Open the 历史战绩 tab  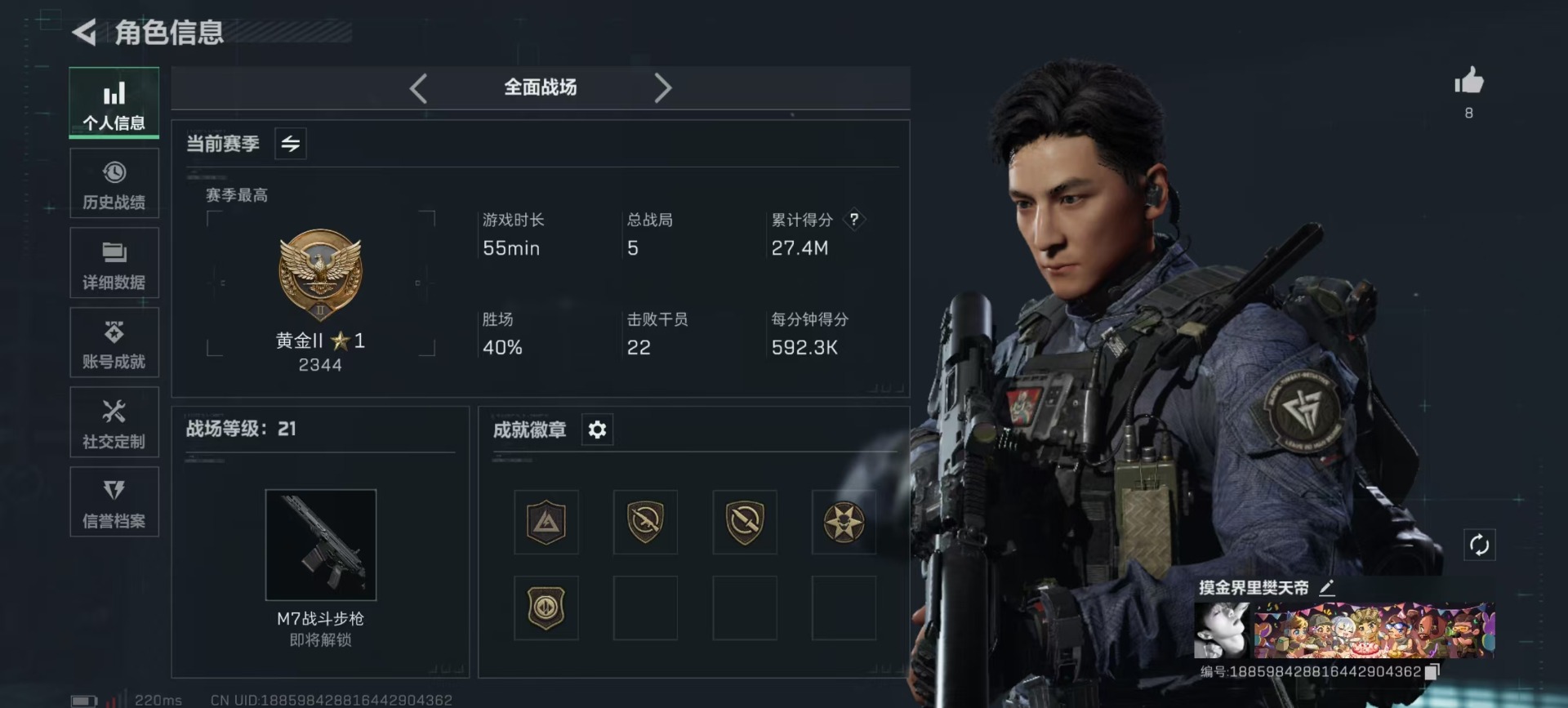[x=114, y=185]
